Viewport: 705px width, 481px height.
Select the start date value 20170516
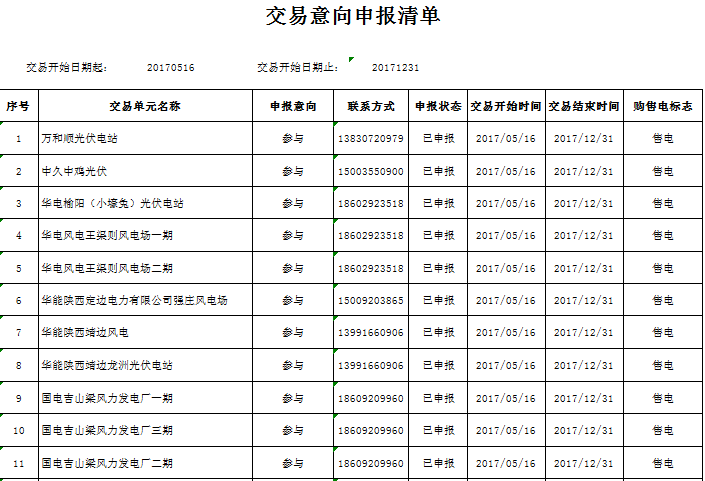pyautogui.click(x=170, y=68)
